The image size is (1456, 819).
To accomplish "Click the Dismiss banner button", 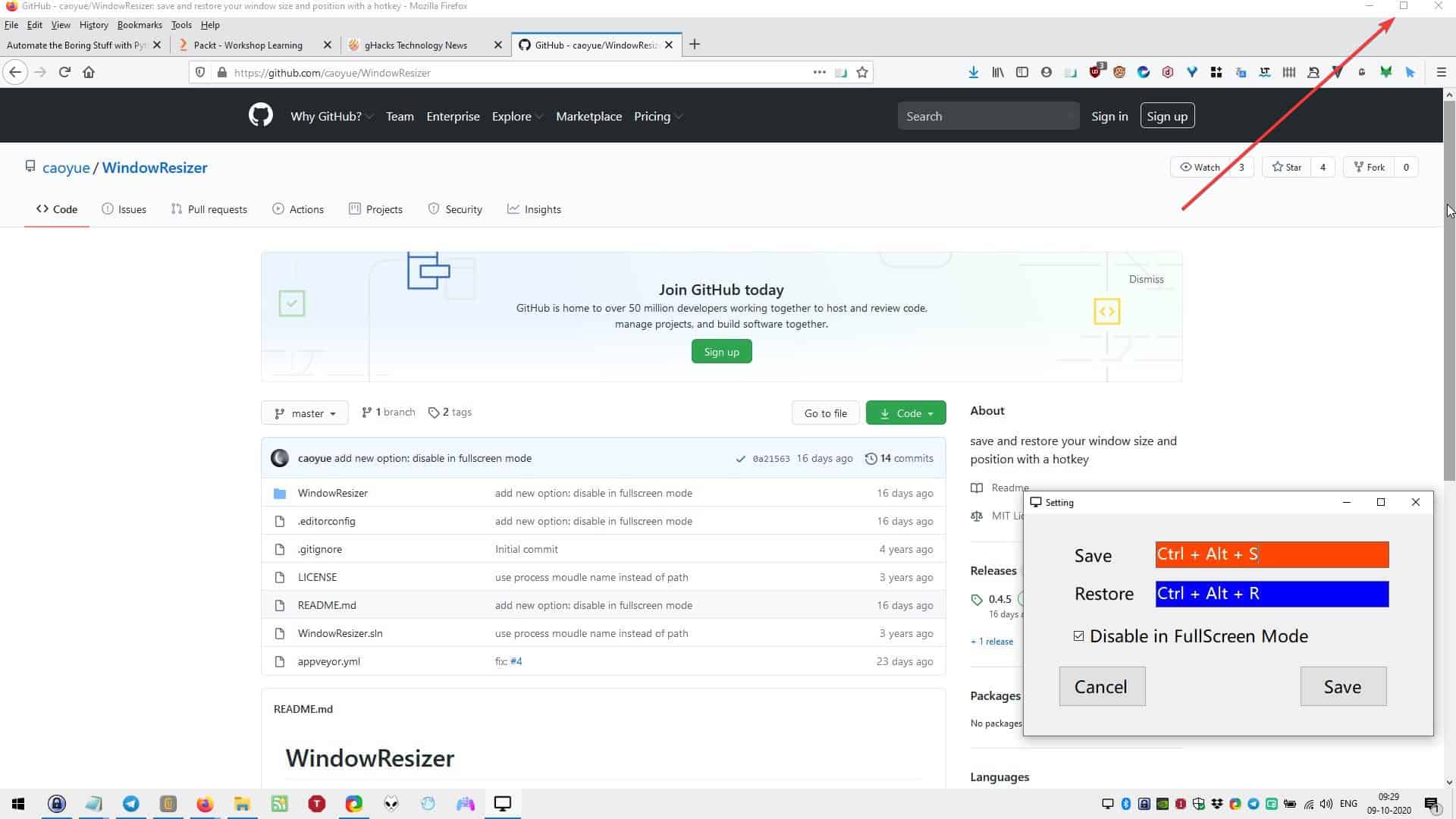I will pos(1146,278).
